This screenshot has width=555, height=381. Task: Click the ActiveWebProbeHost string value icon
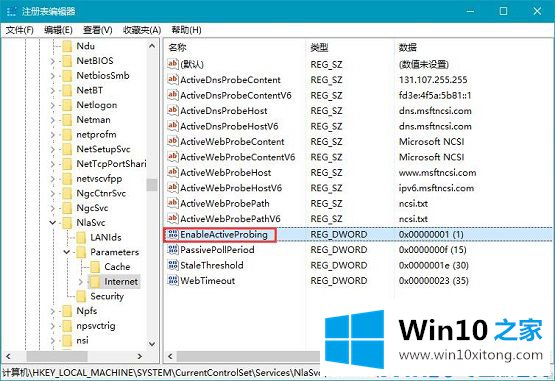pyautogui.click(x=172, y=172)
